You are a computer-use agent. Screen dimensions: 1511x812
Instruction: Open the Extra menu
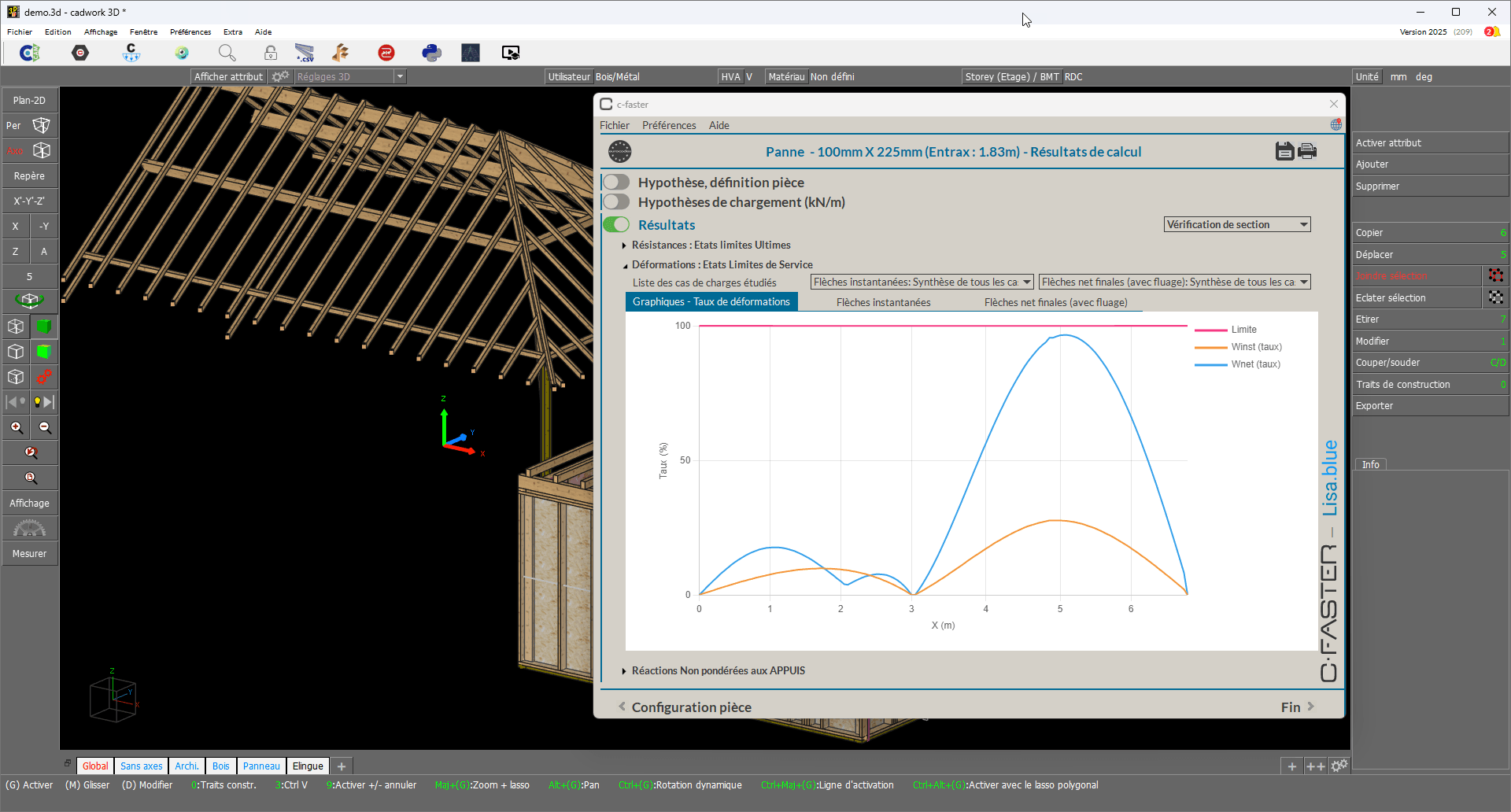pos(233,32)
